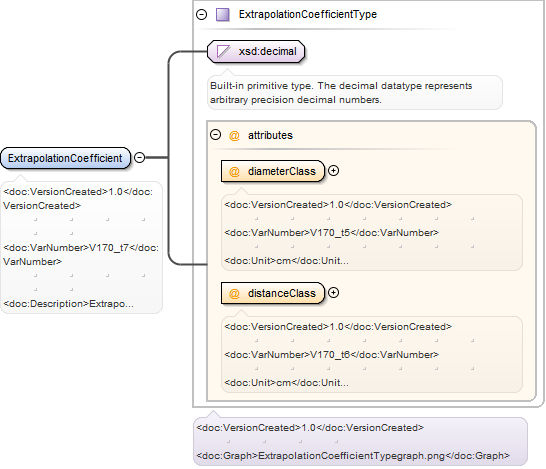Viewport: 546px width, 469px height.
Task: Click the @ icon in diameterClass box
Action: tap(234, 171)
